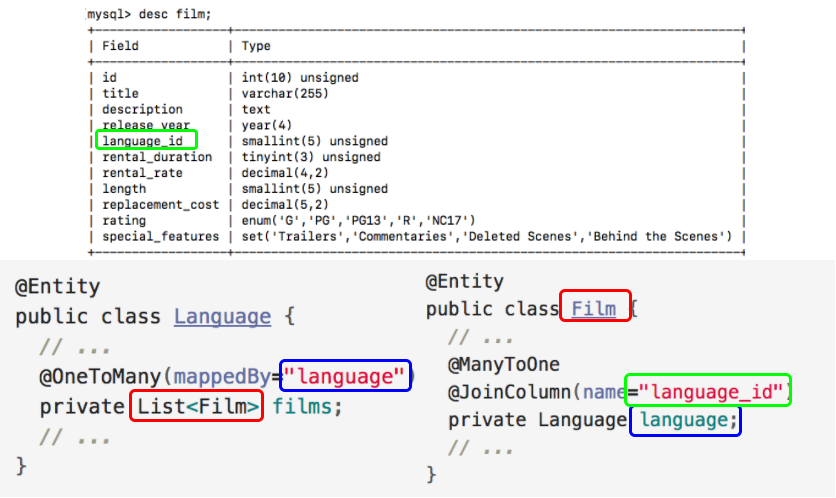The width and height of the screenshot is (836, 498).
Task: Select the rental_duration field name
Action: point(157,157)
